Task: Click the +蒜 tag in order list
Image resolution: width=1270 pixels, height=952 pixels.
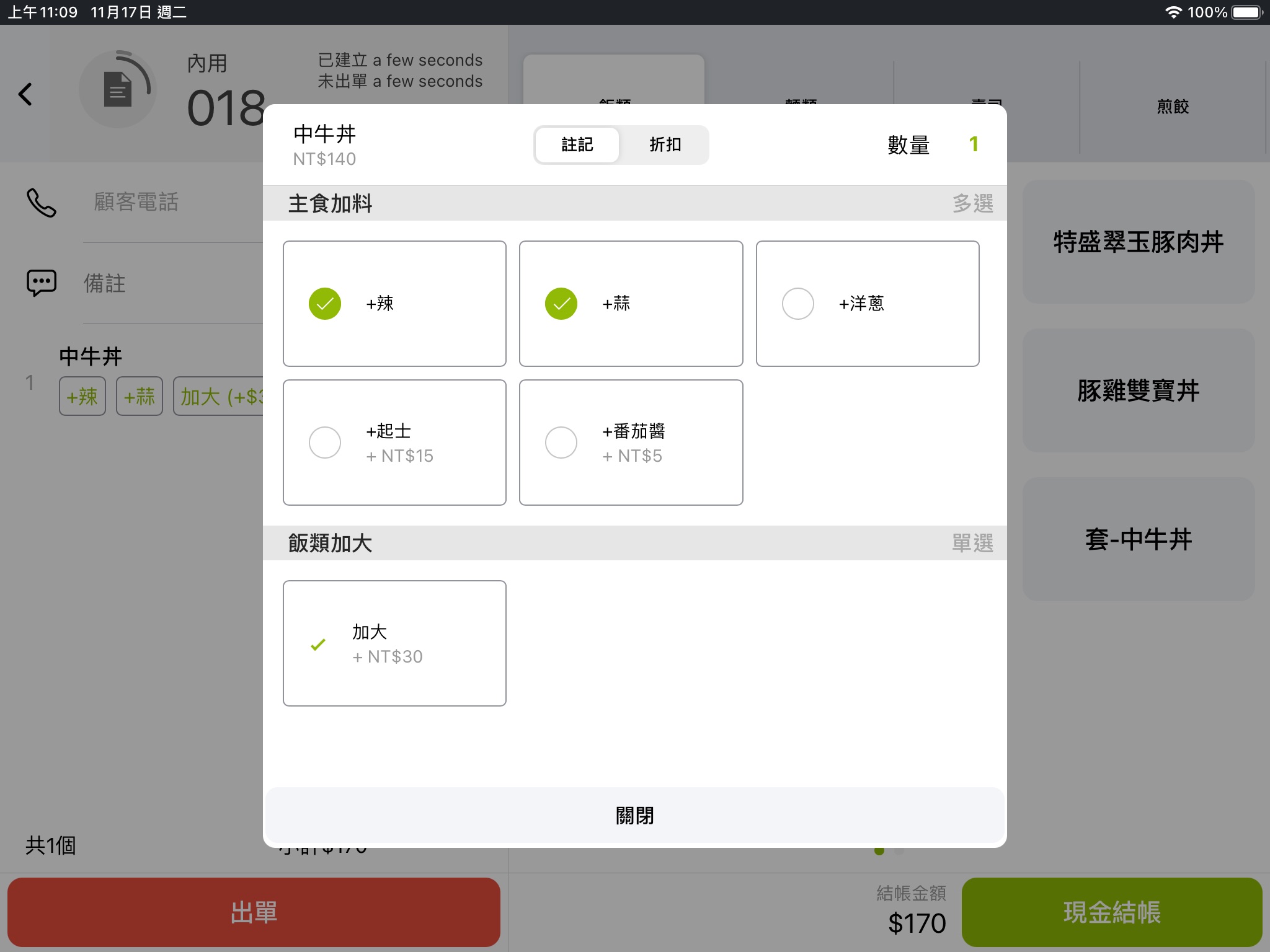Action: 140,396
